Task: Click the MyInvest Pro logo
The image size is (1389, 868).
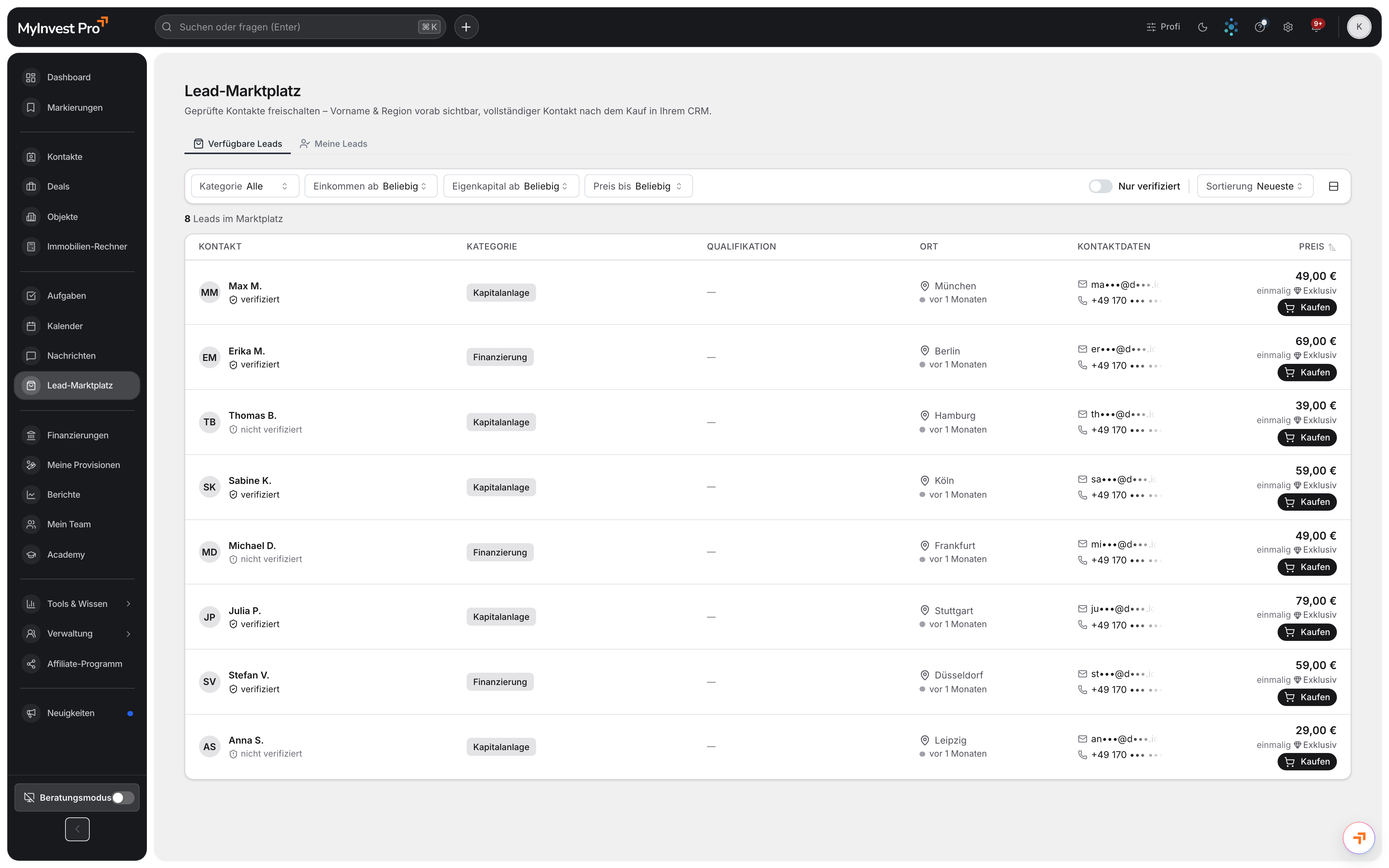Action: click(x=63, y=27)
